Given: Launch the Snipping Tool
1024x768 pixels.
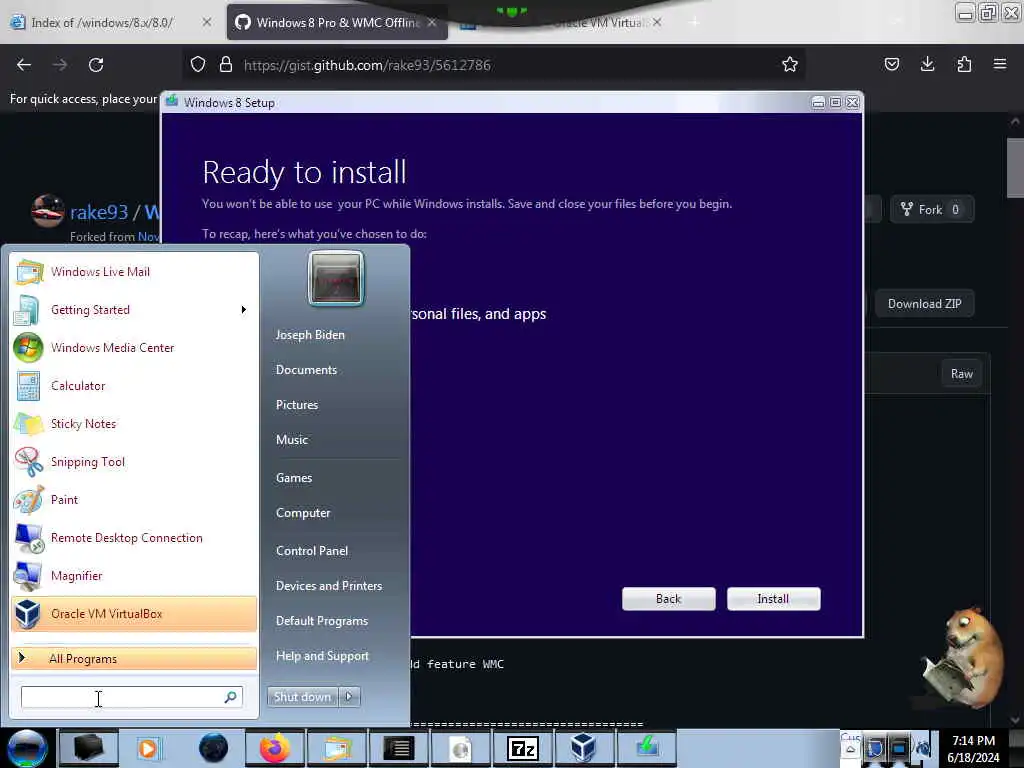Looking at the screenshot, I should (134, 462).
